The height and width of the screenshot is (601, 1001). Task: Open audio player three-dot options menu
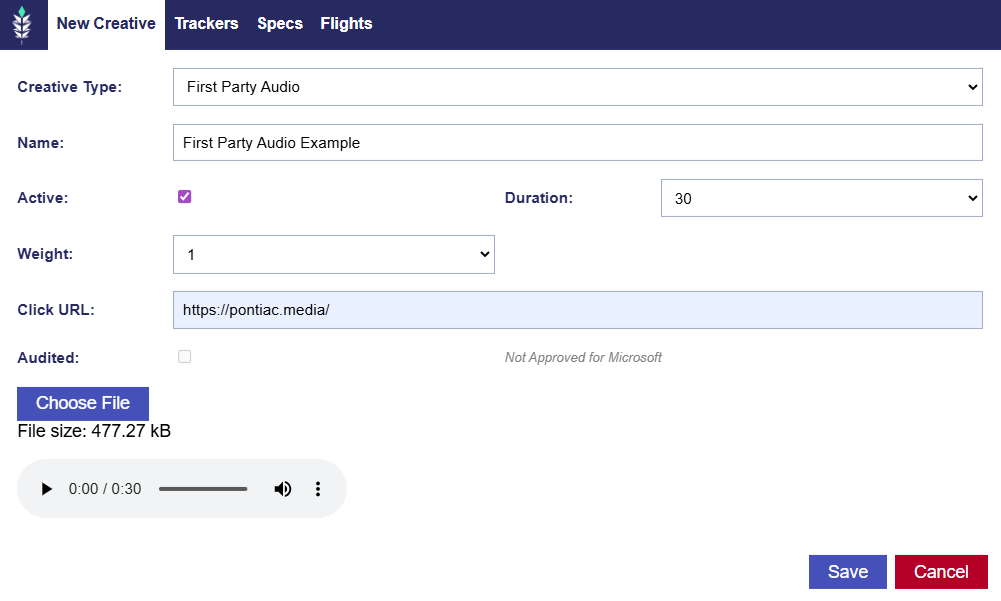[318, 489]
